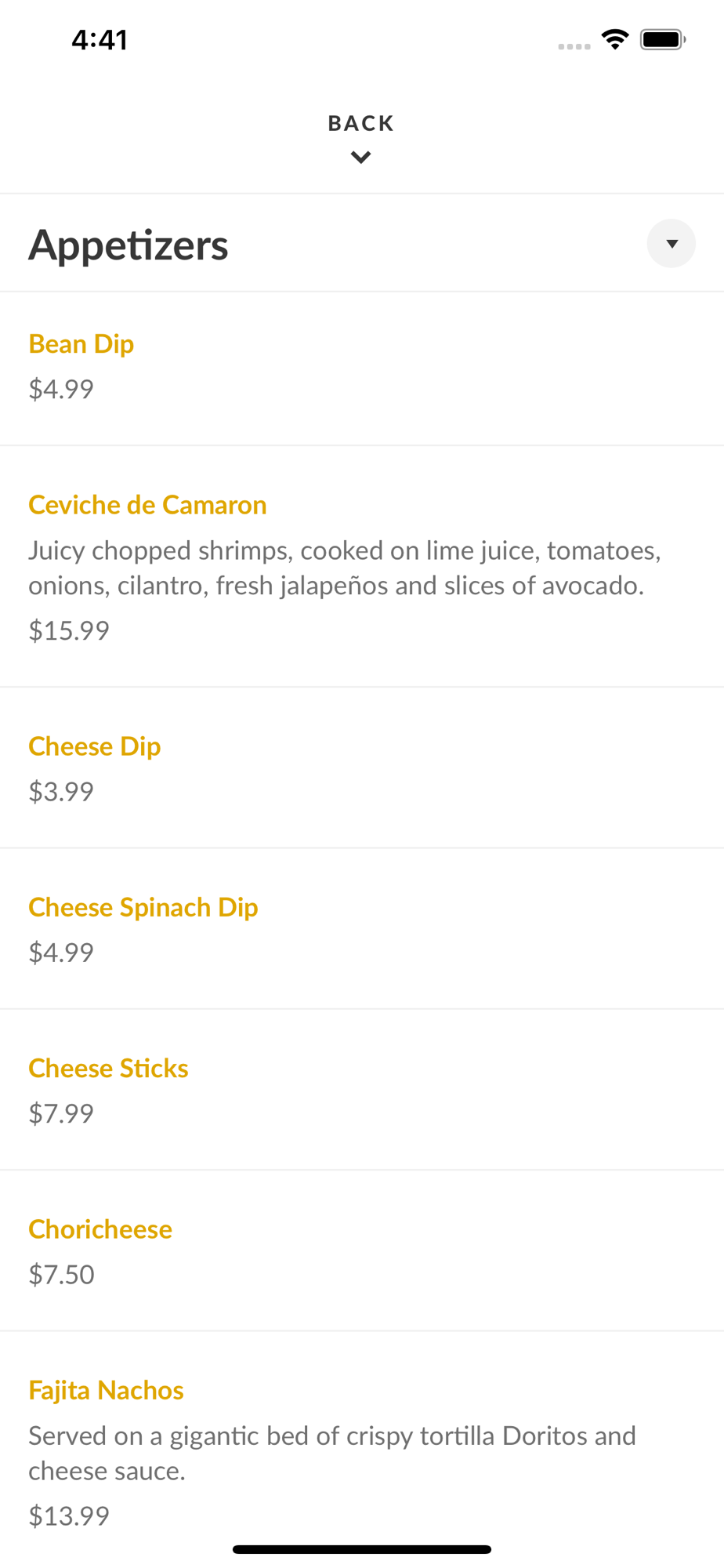Tap the battery status icon
The width and height of the screenshot is (724, 1568).
click(x=662, y=39)
